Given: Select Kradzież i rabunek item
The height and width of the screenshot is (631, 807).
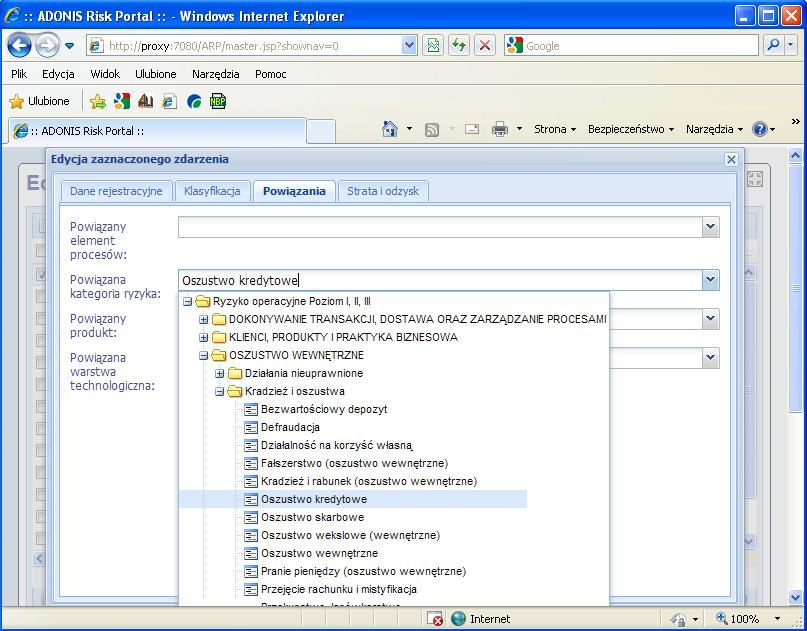Looking at the screenshot, I should click(x=369, y=481).
